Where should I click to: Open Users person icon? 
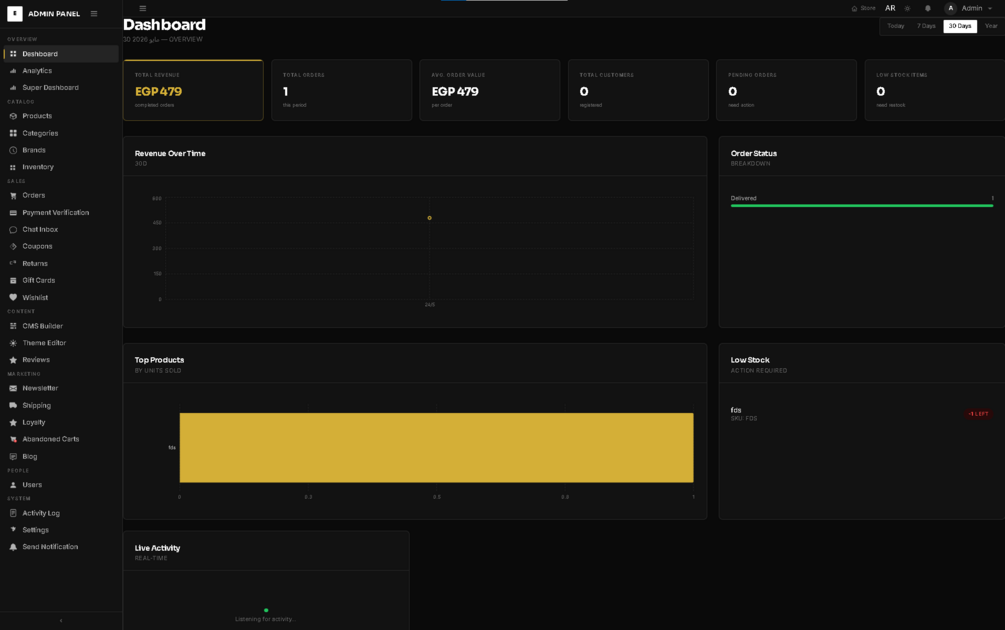tap(13, 485)
